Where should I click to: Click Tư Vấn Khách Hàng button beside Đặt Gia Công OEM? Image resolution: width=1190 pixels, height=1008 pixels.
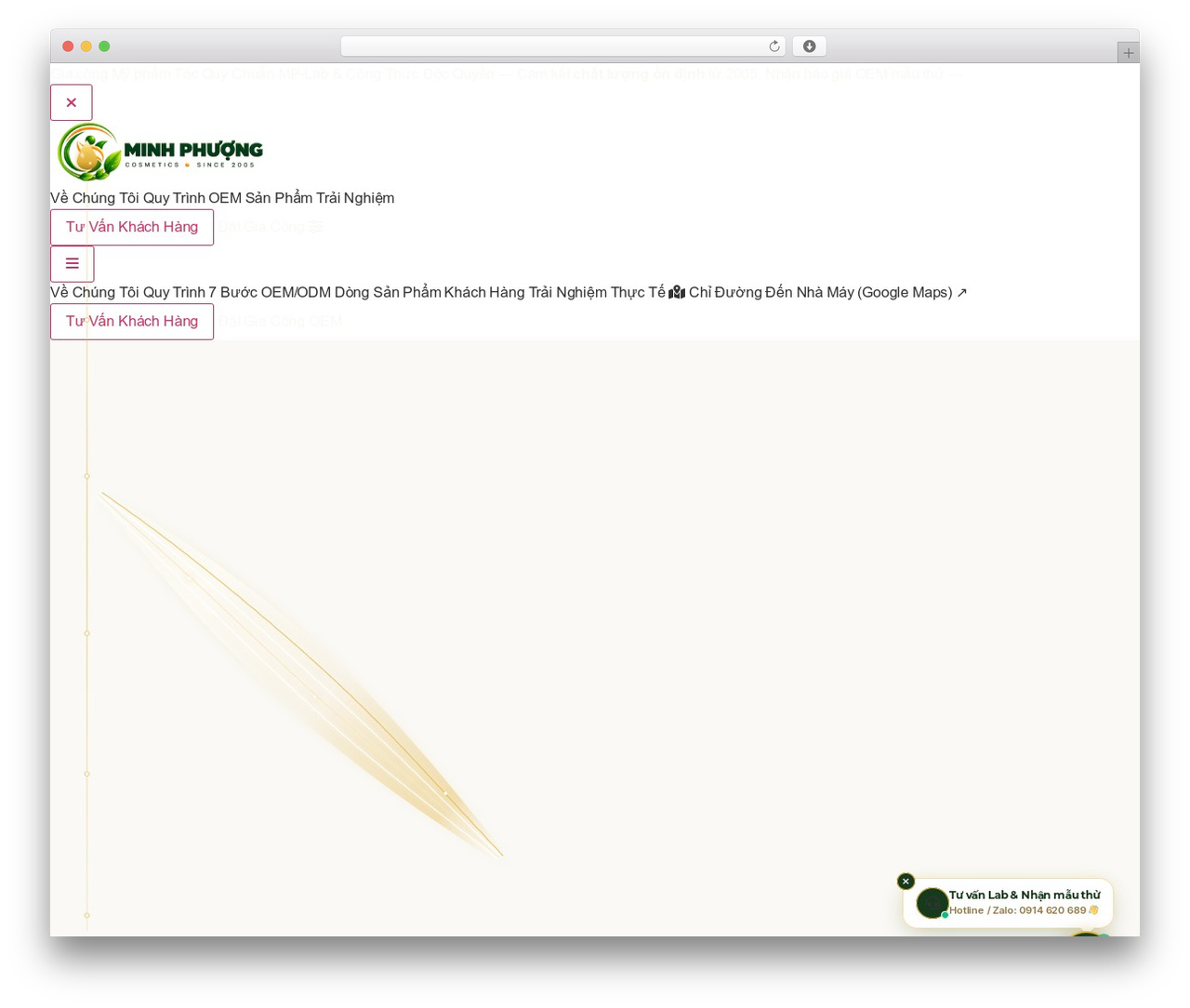(x=132, y=321)
